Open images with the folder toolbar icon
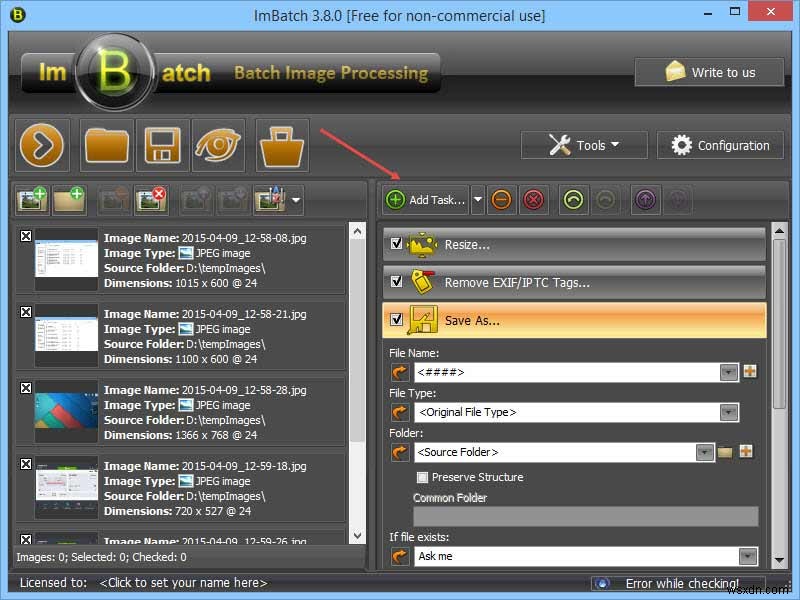 point(106,145)
